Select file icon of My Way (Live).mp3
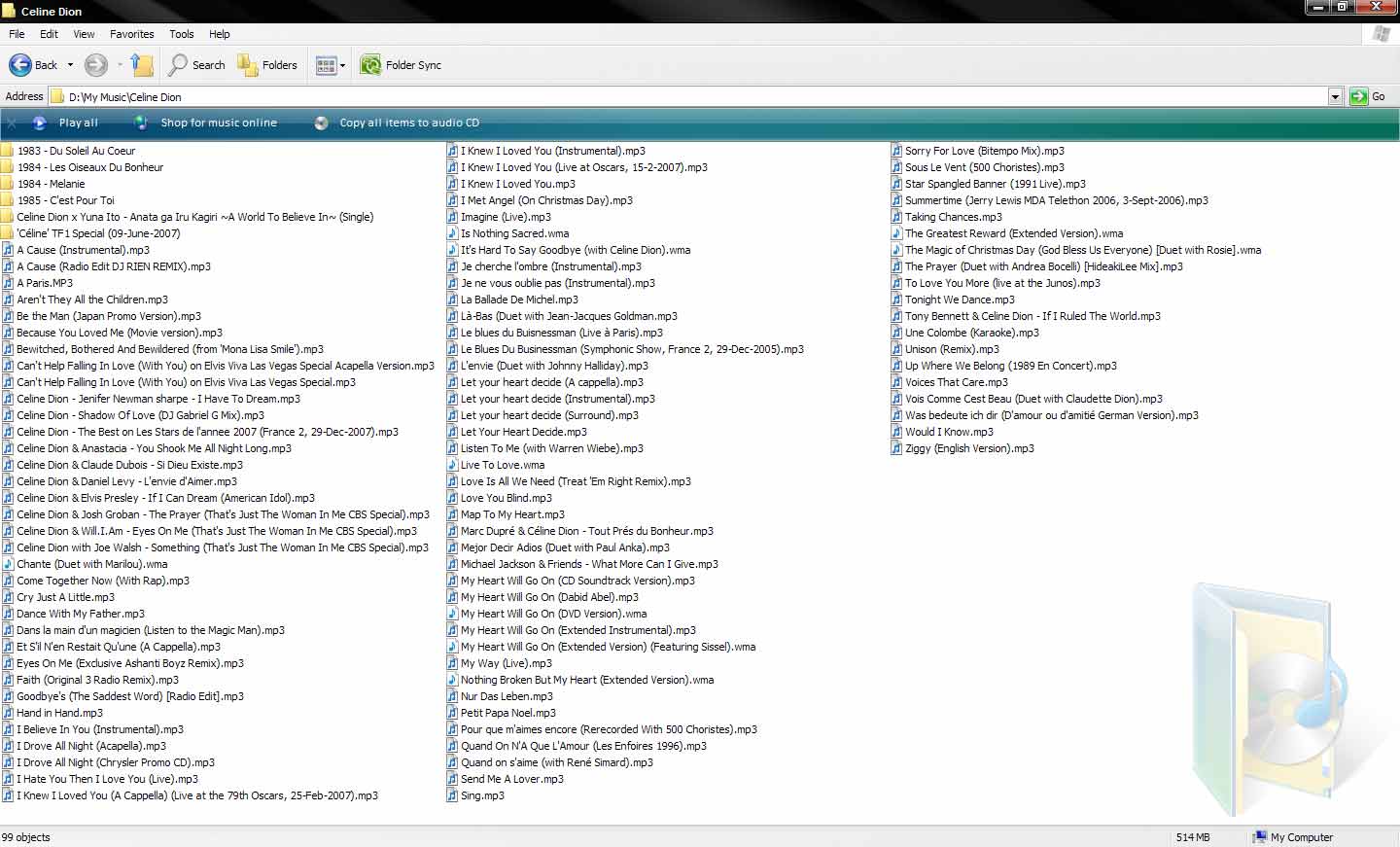Image resolution: width=1400 pixels, height=847 pixels. tap(452, 663)
